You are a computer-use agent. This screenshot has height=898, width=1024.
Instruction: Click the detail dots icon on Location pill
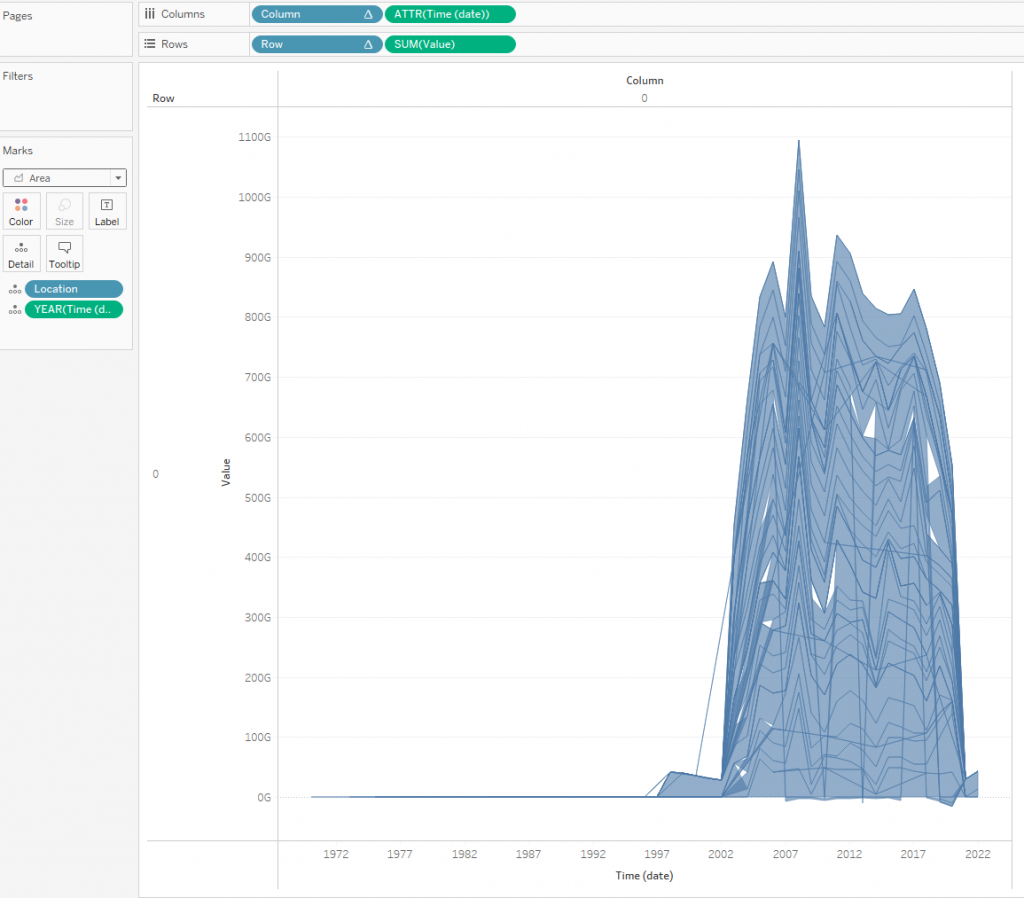pos(17,288)
